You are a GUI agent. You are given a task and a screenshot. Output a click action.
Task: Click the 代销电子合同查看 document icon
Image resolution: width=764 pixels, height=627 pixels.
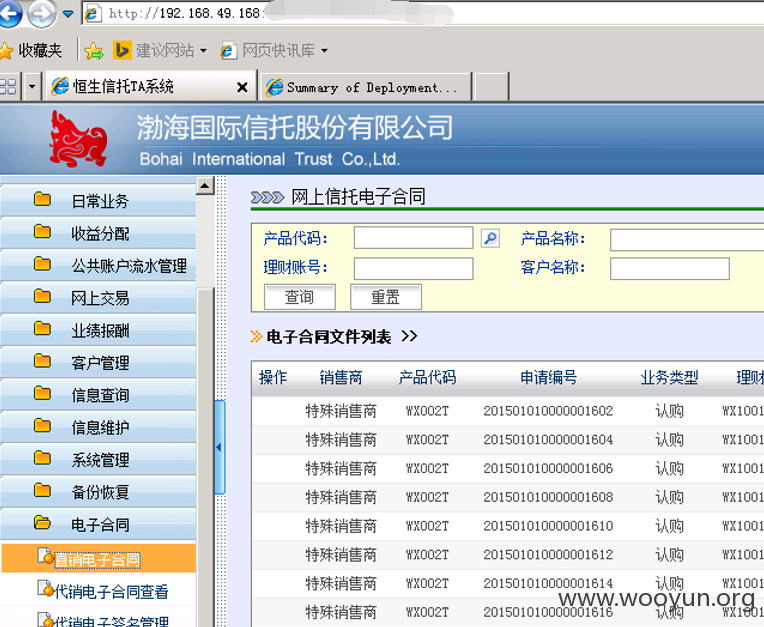45,589
